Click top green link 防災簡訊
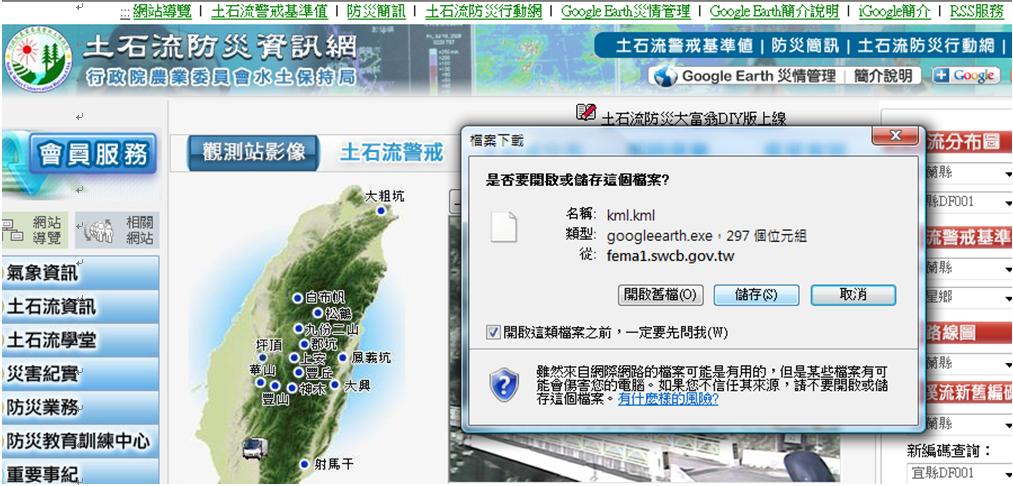1013x486 pixels. click(x=376, y=11)
